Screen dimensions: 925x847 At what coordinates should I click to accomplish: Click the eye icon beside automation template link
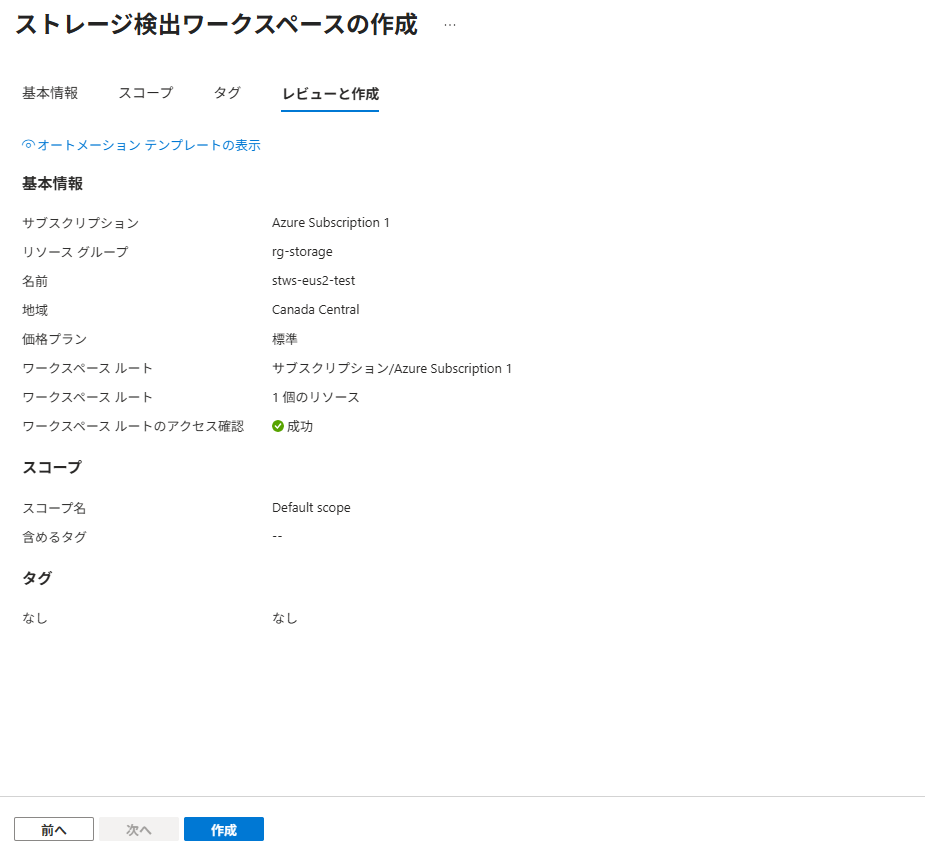(x=28, y=145)
